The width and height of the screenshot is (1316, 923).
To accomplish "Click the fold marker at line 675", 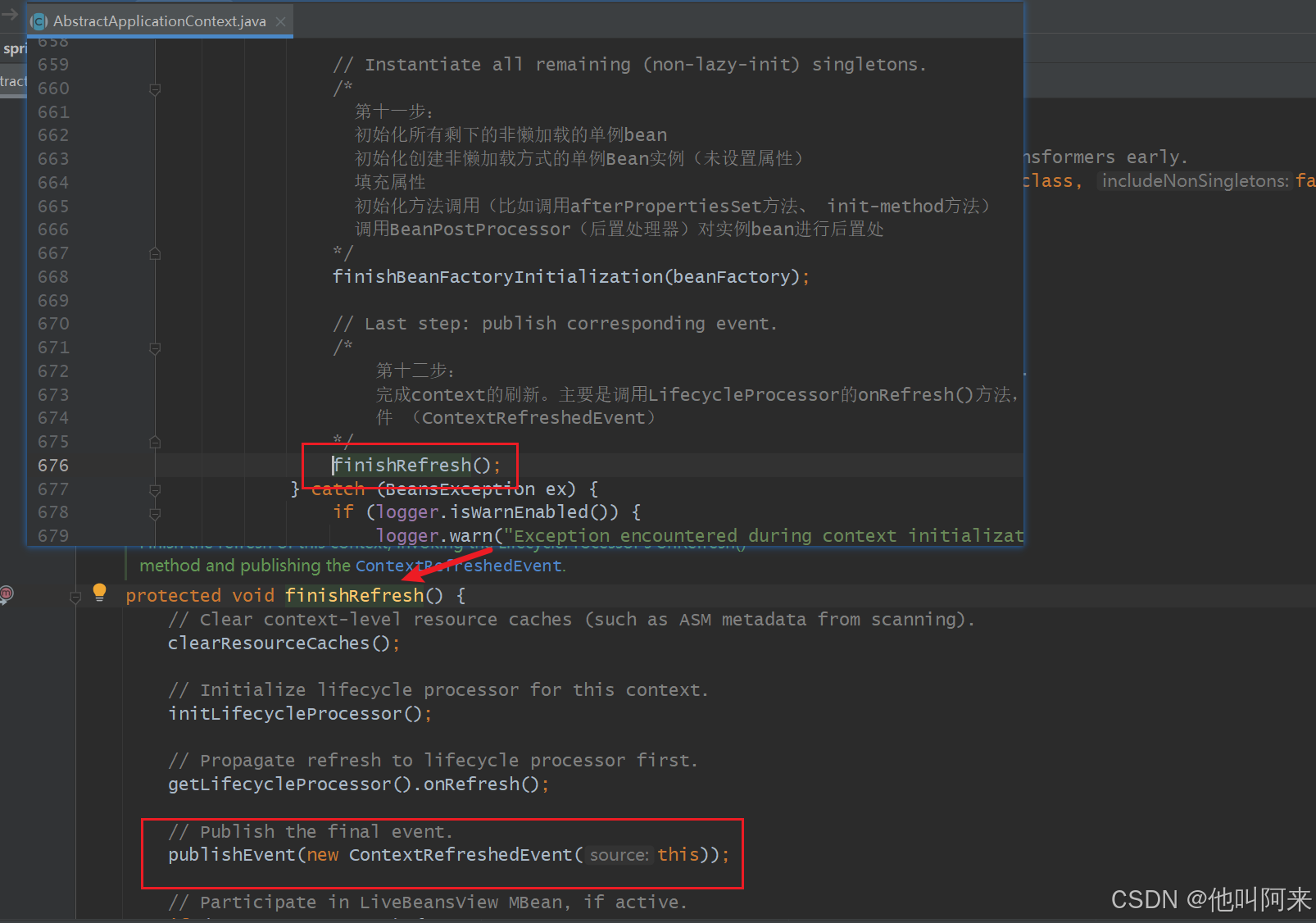I will click(x=155, y=443).
